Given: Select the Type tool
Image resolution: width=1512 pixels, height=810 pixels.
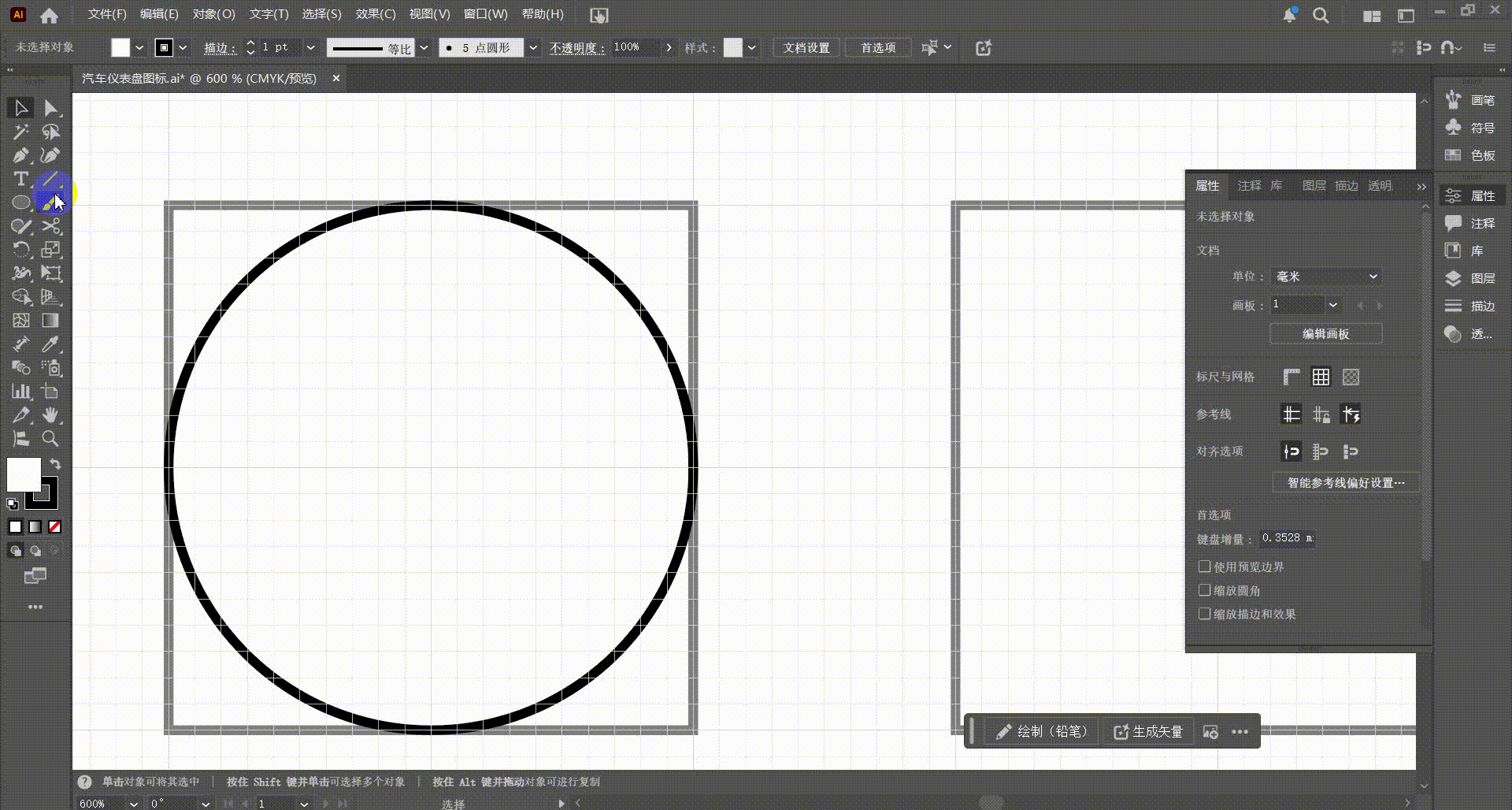Looking at the screenshot, I should click(21, 179).
